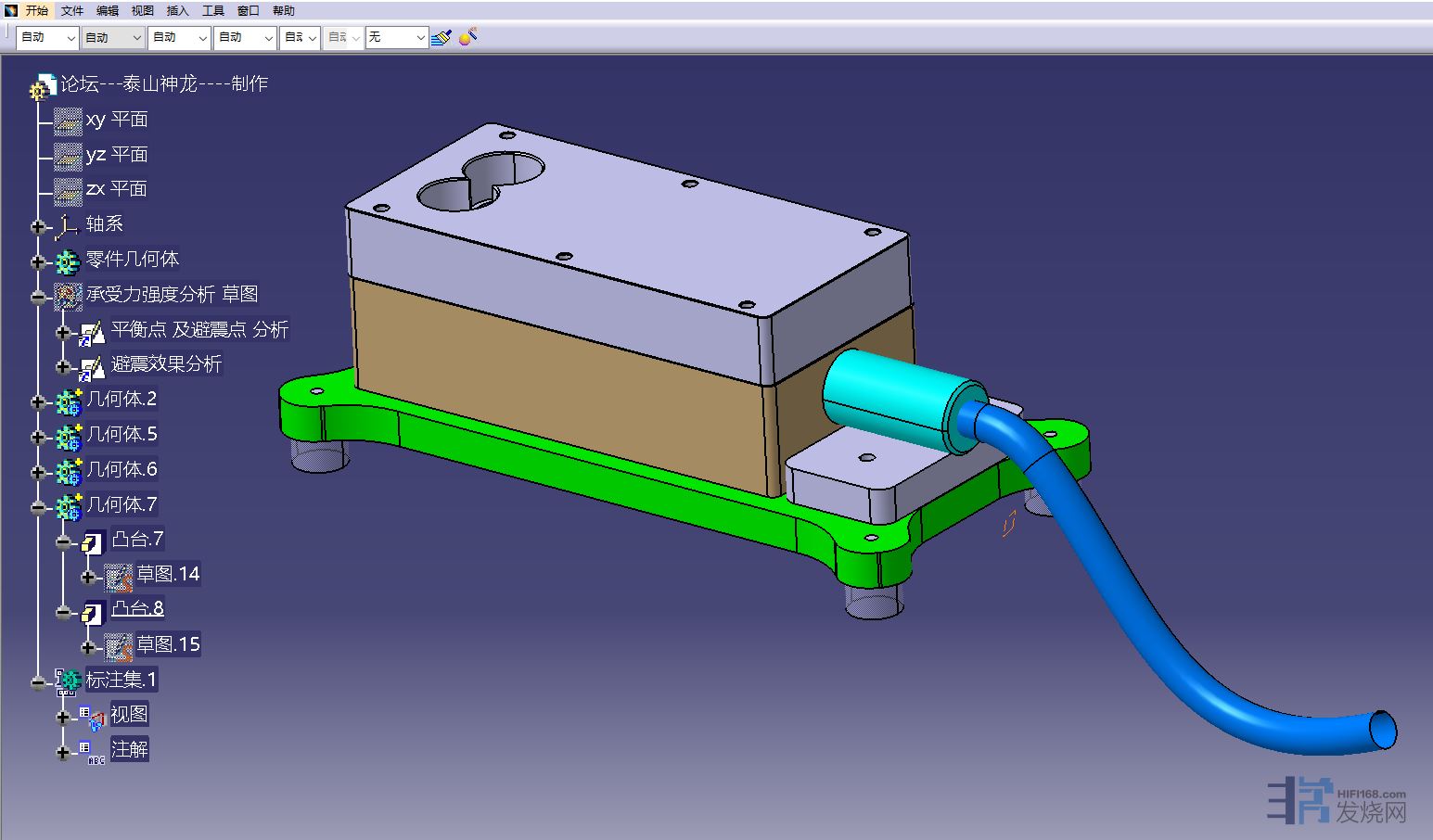
Task: Click the 草图.14 sketch icon
Action: pyautogui.click(x=118, y=576)
